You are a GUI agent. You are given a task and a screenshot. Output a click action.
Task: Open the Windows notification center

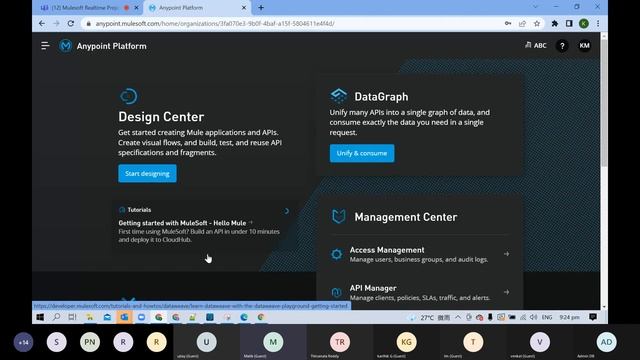click(593, 317)
